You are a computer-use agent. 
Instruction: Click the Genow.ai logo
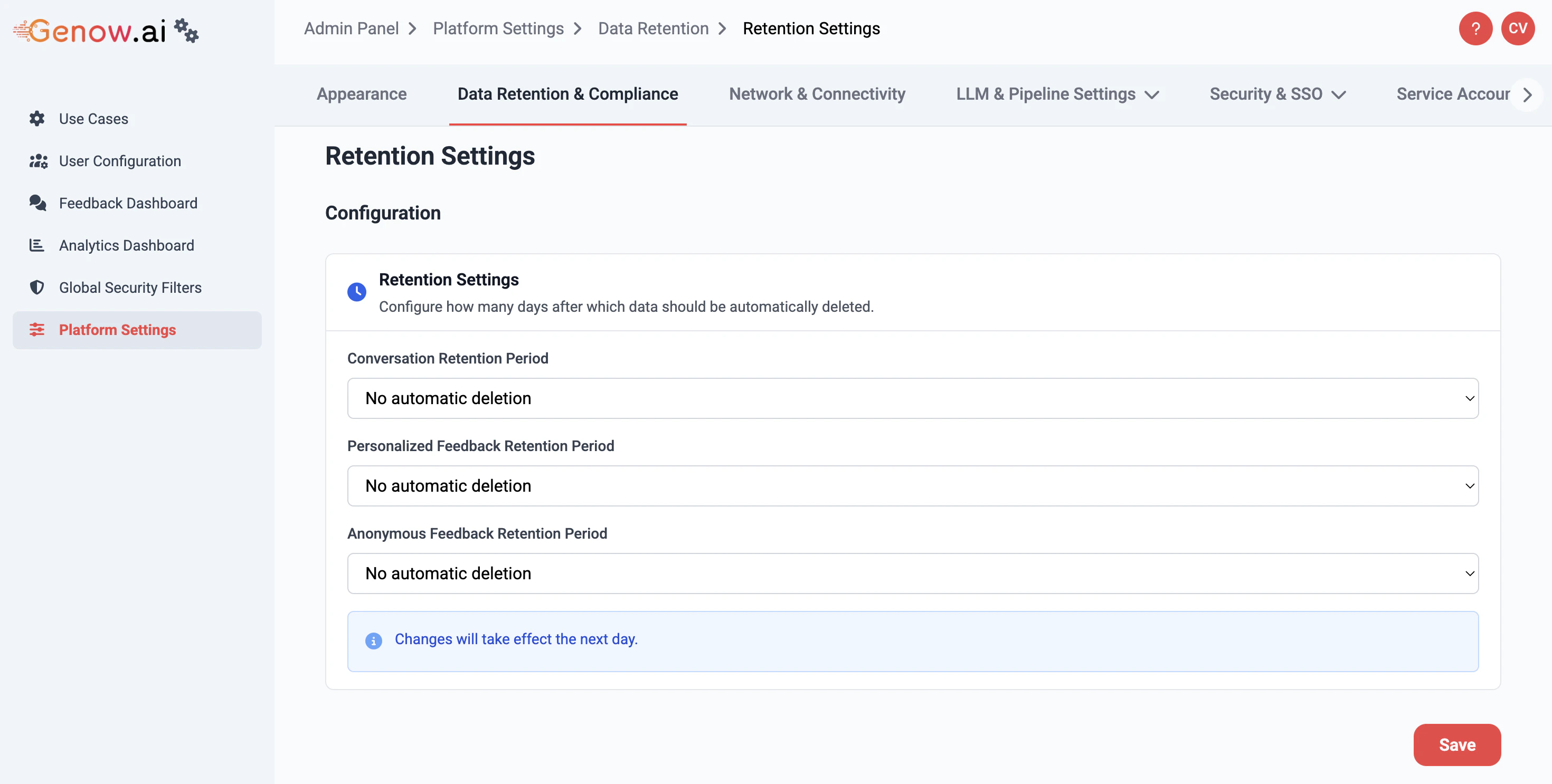point(89,31)
